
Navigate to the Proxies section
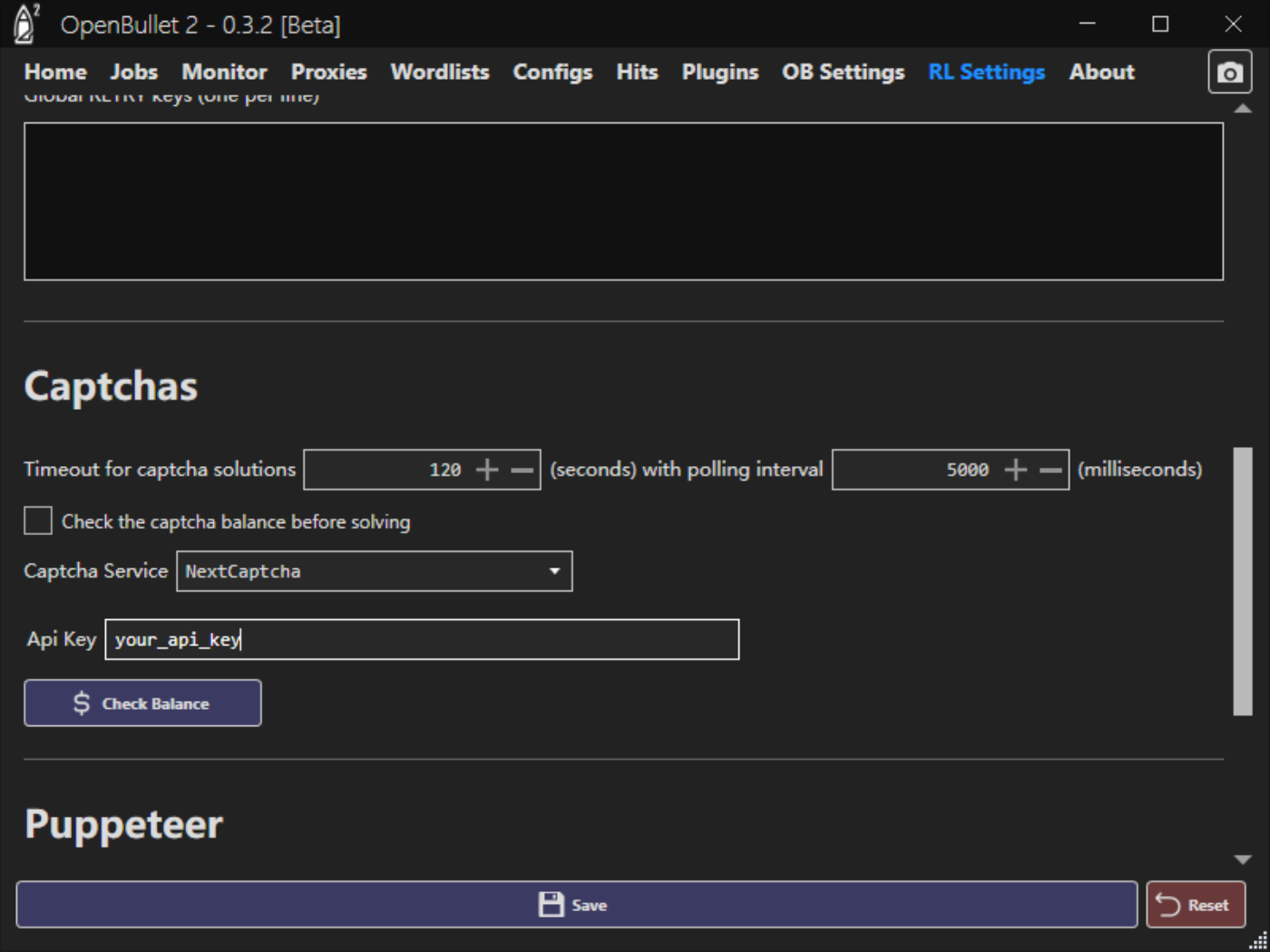pos(328,73)
